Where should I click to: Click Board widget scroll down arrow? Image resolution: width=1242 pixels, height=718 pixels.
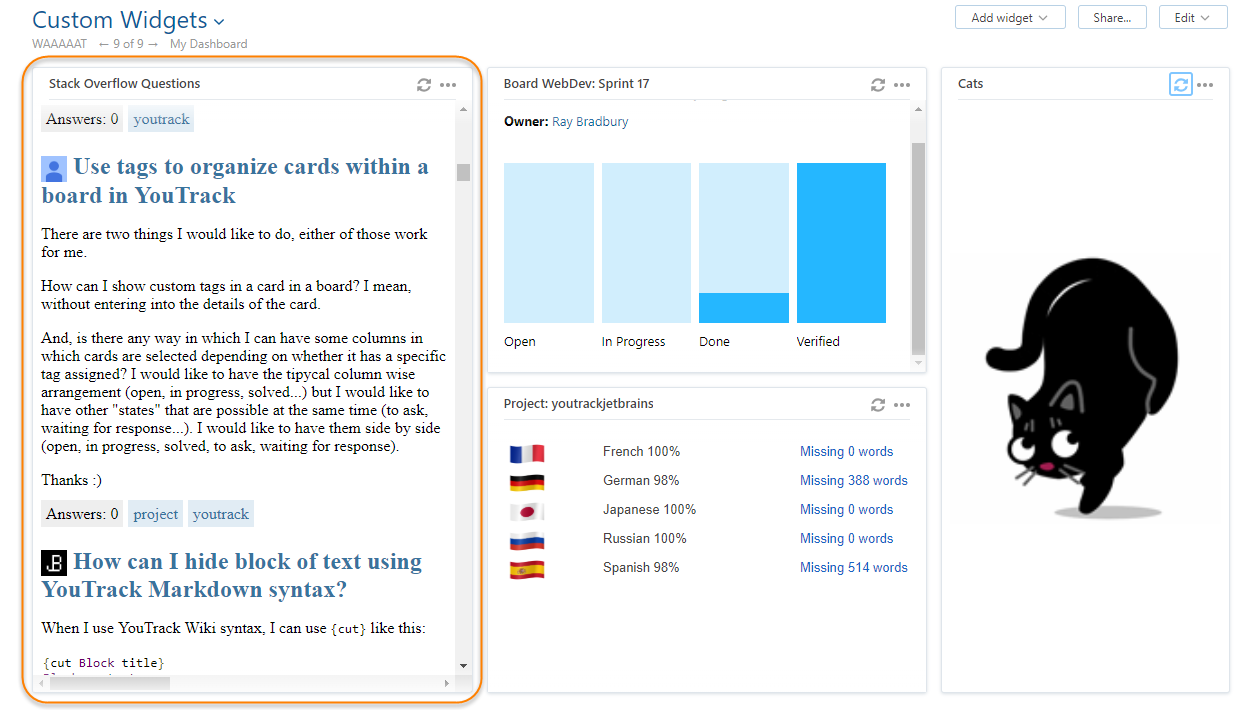(x=919, y=362)
